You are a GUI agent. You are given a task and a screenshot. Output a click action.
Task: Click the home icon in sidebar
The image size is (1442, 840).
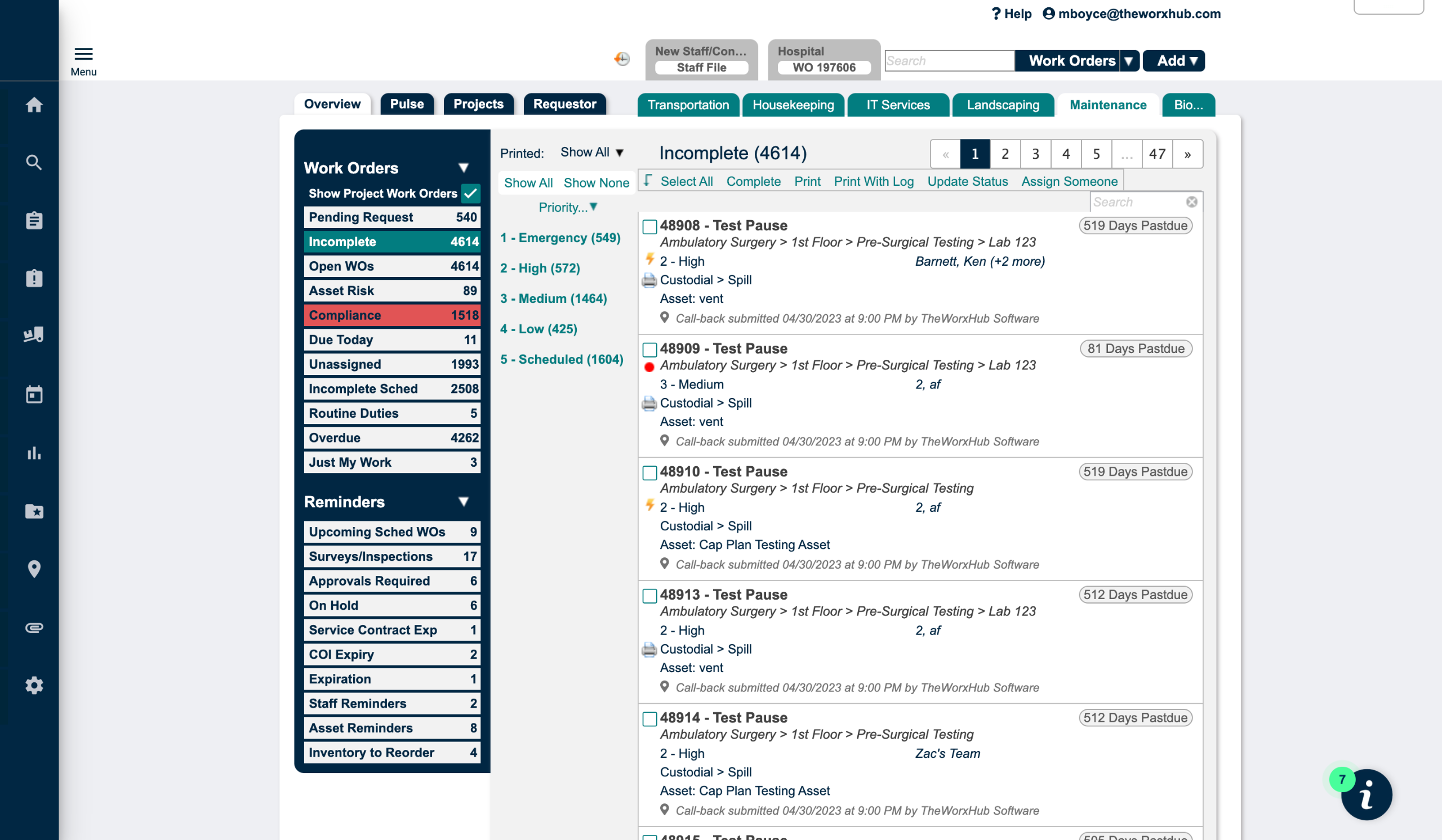coord(34,105)
